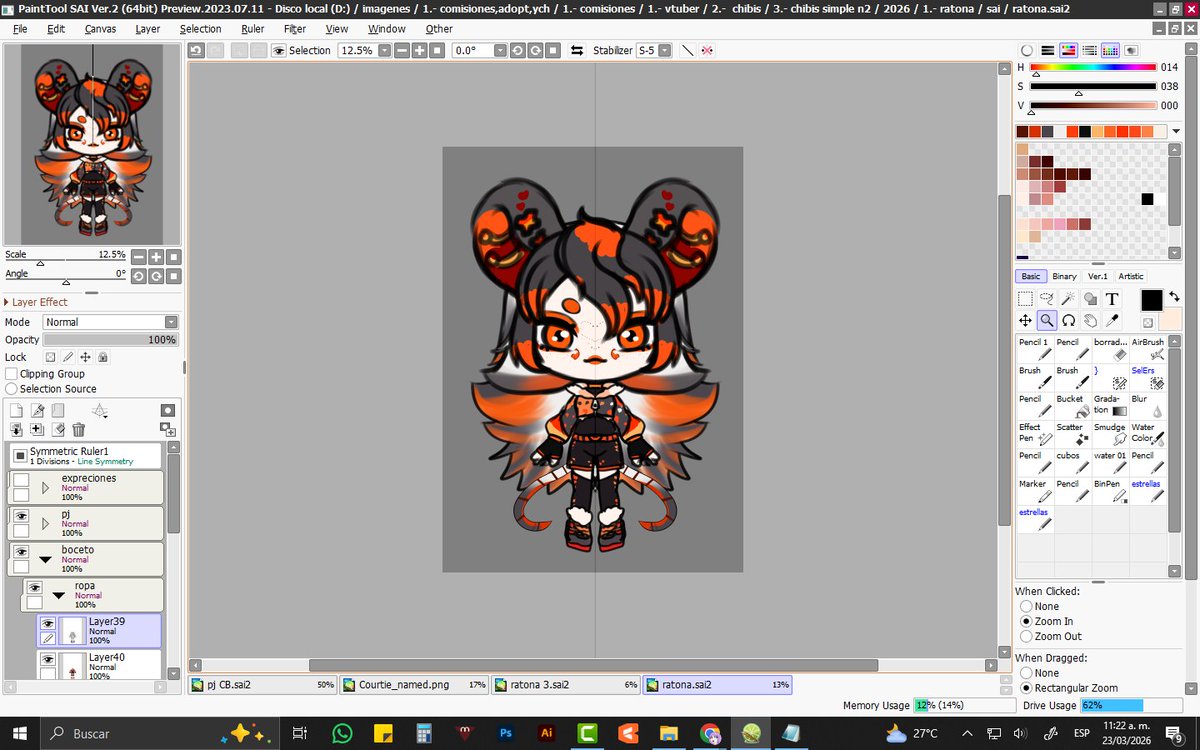Choose the Gradation tool preset

click(1110, 404)
